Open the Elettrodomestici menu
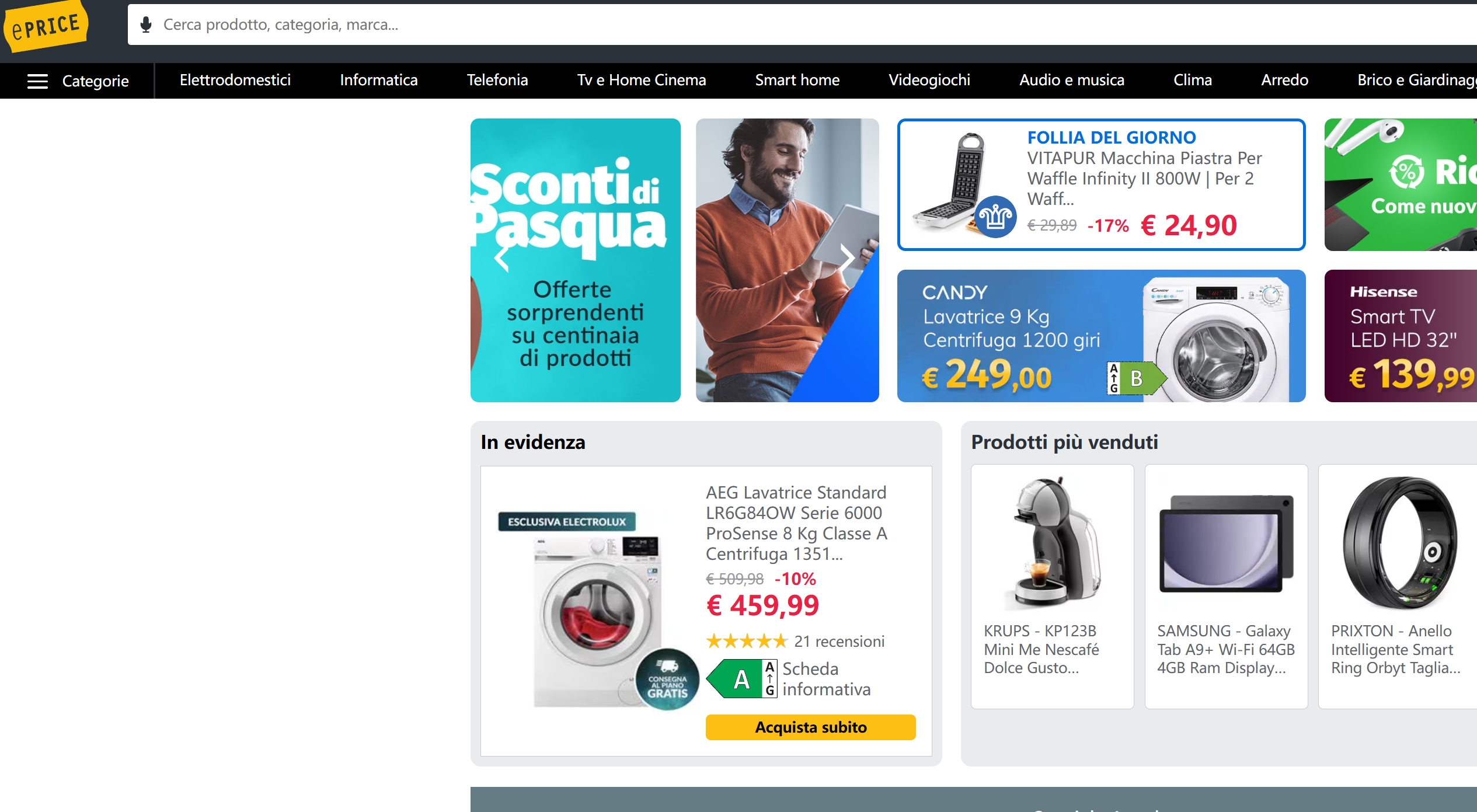 pos(235,80)
